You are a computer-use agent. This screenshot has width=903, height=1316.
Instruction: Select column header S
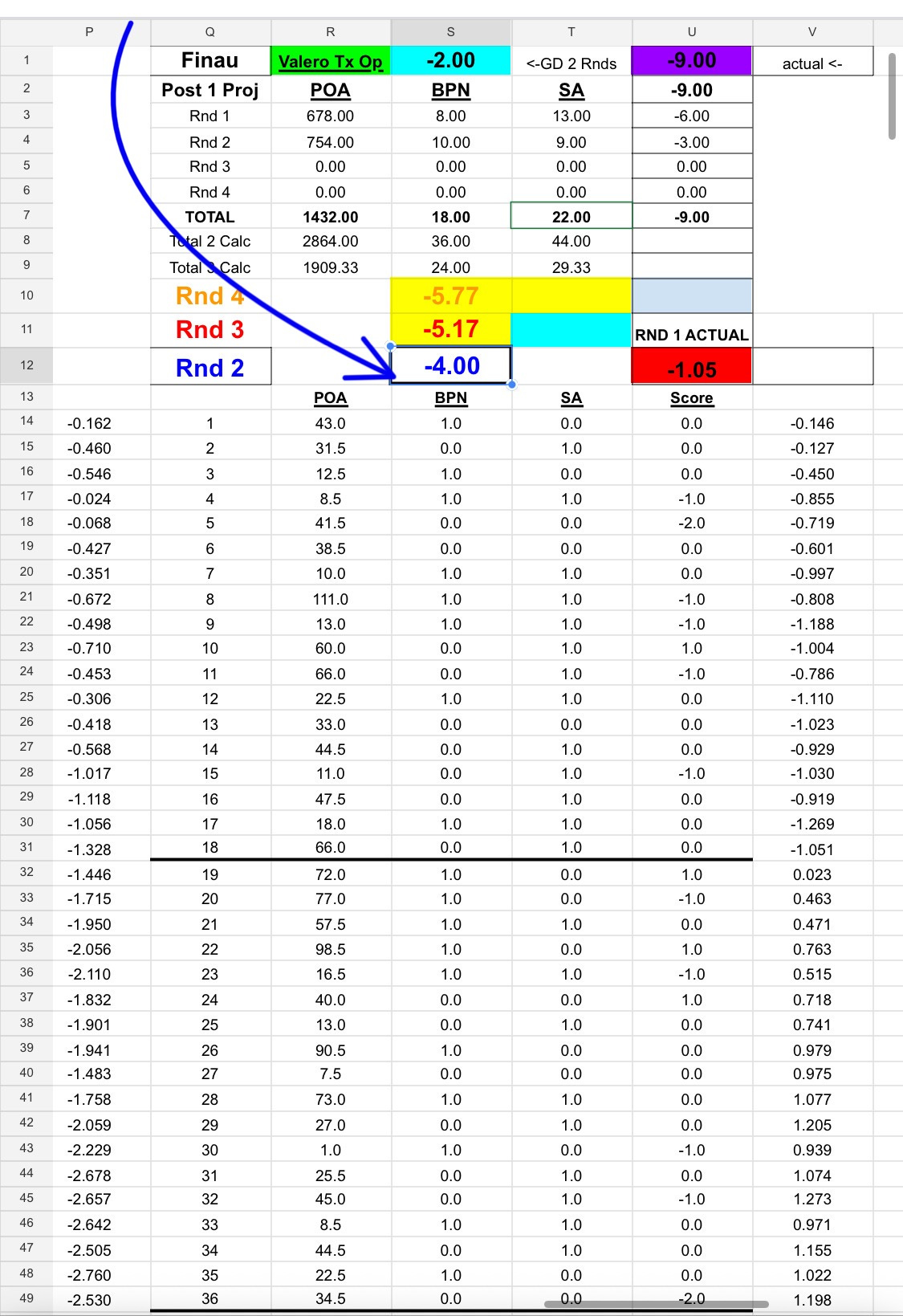coord(450,32)
